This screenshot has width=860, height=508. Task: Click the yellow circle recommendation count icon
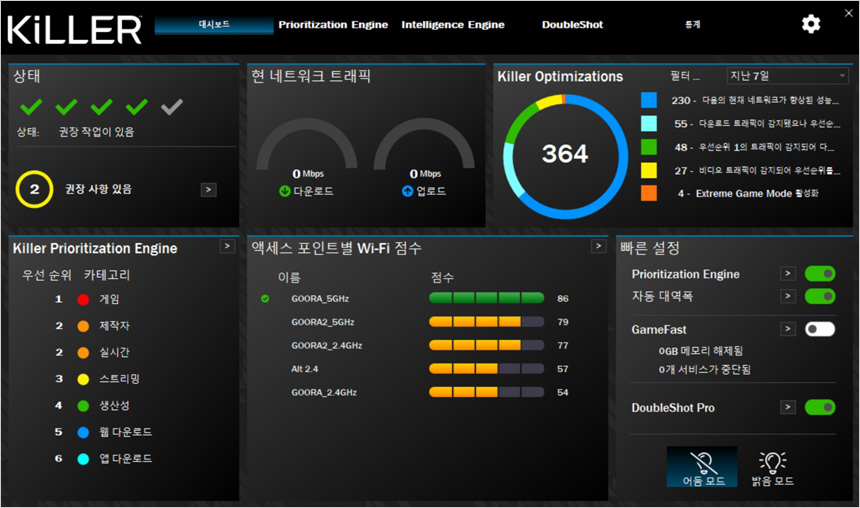click(x=34, y=189)
